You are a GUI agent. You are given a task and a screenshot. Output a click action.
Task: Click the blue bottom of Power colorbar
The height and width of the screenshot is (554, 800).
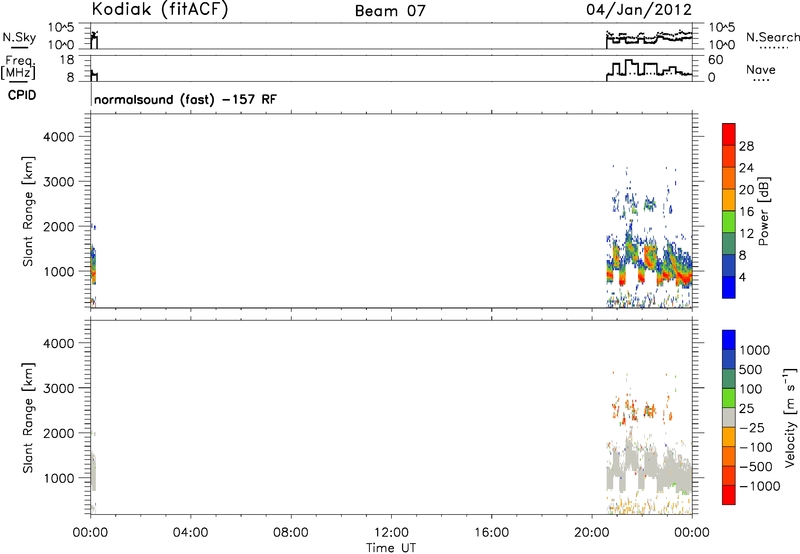(729, 287)
